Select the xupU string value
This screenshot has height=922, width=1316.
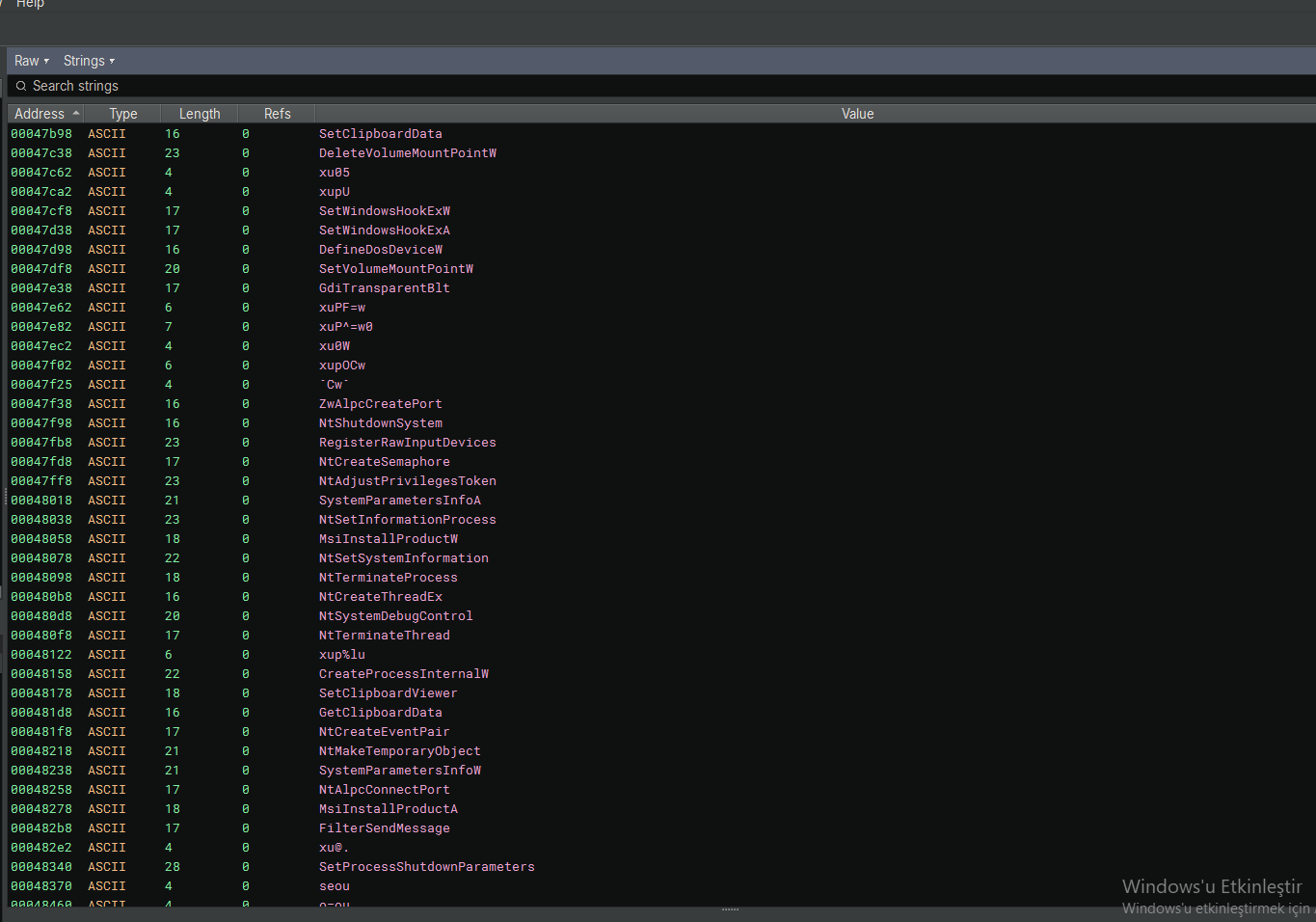335,192
